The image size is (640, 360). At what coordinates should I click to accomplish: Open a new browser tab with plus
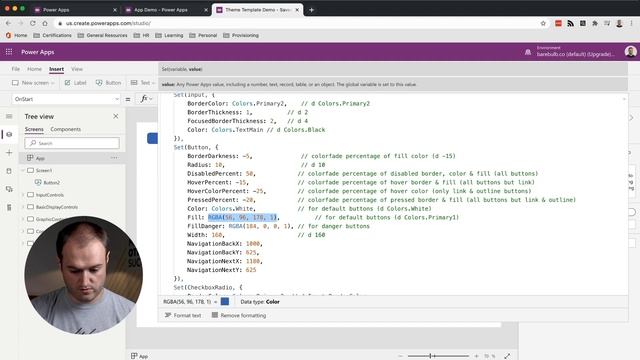coord(311,10)
